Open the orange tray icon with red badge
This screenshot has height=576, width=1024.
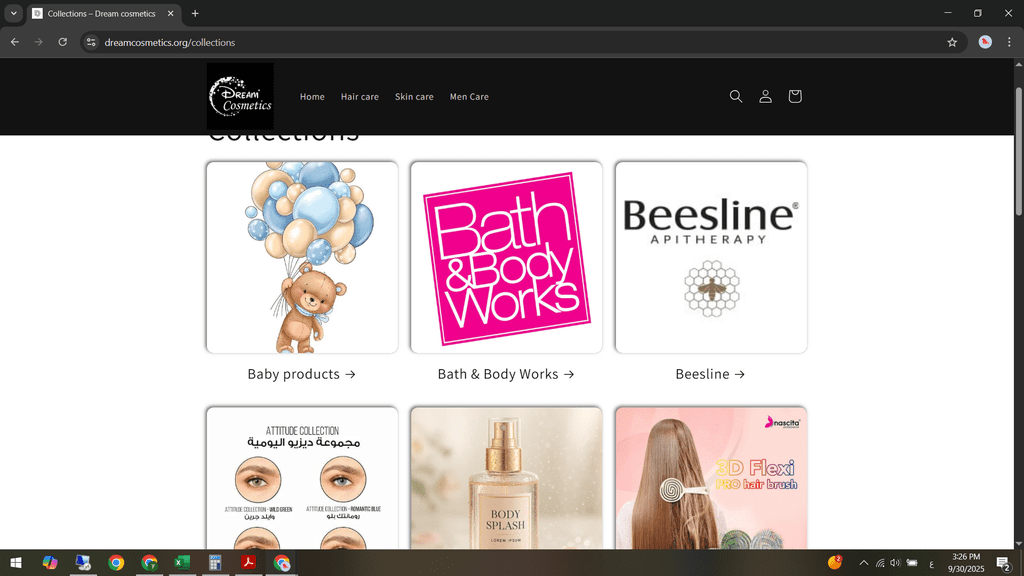835,562
